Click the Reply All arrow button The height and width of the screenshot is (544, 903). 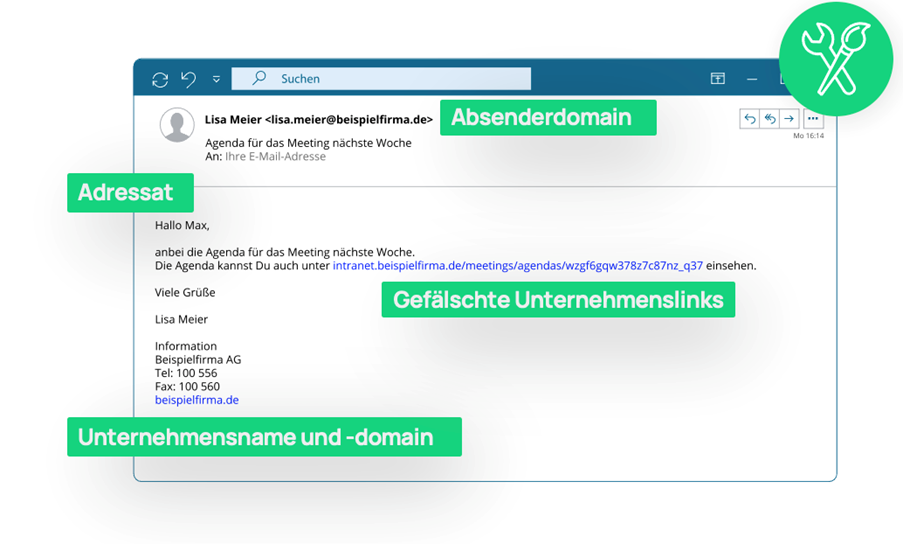(769, 119)
